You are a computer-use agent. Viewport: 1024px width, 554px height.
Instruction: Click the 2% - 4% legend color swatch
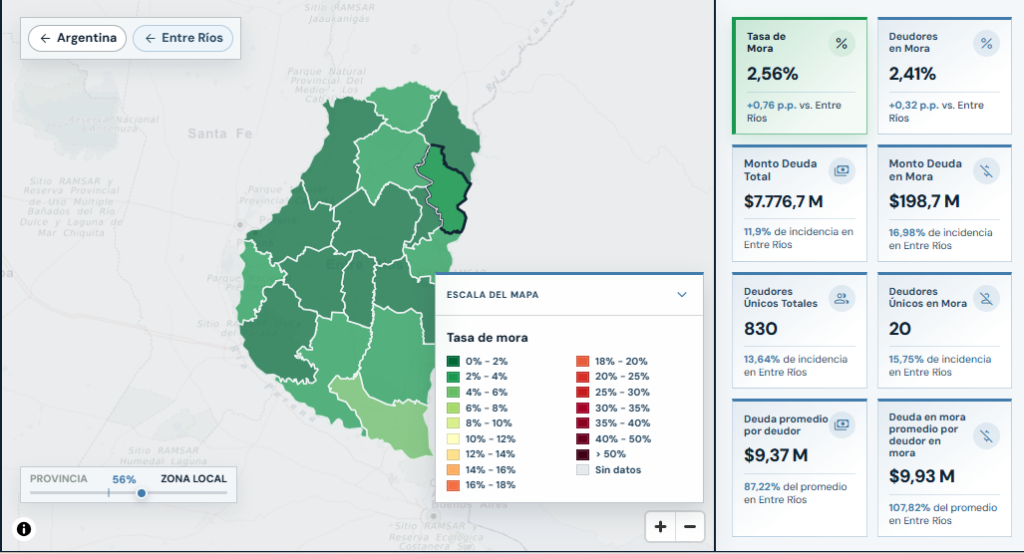(453, 376)
